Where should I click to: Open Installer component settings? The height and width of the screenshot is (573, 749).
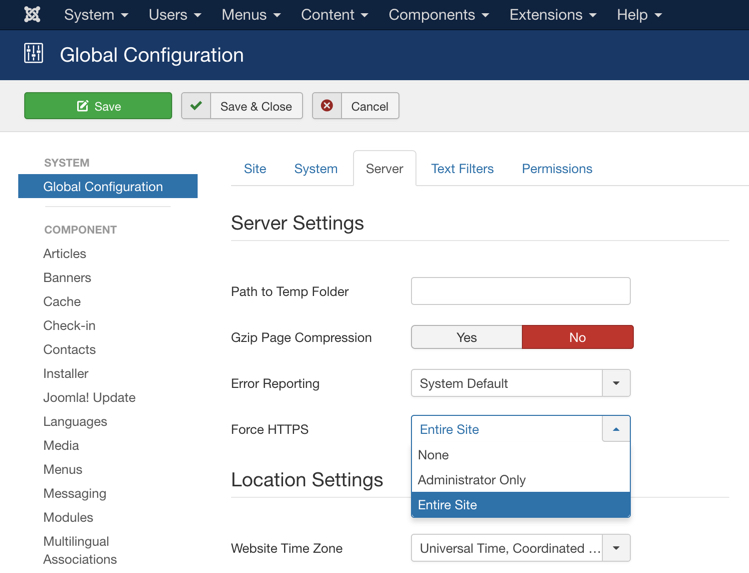coord(65,373)
